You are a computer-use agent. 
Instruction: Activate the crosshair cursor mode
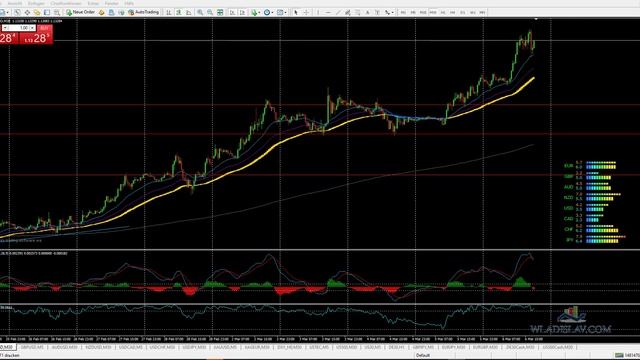(x=306, y=12)
